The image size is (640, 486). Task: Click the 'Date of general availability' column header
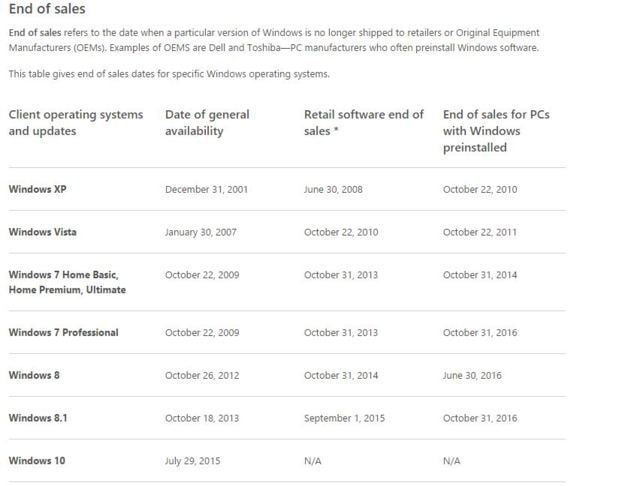click(207, 122)
